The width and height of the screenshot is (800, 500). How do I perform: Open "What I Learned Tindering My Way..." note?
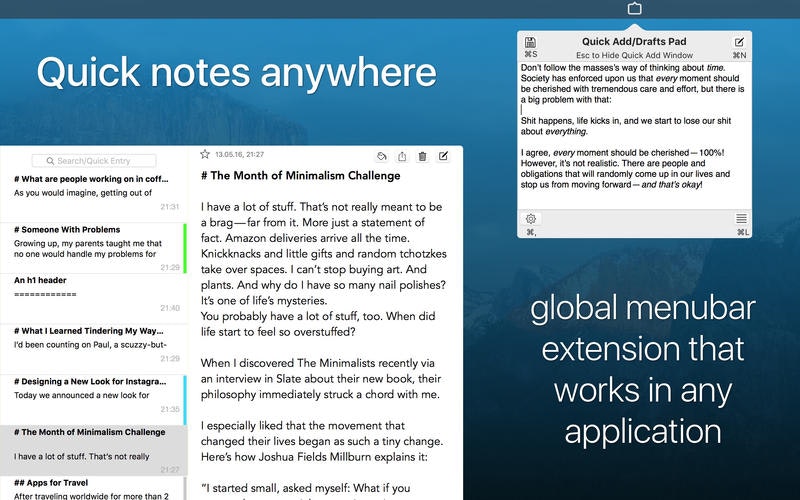coord(93,349)
